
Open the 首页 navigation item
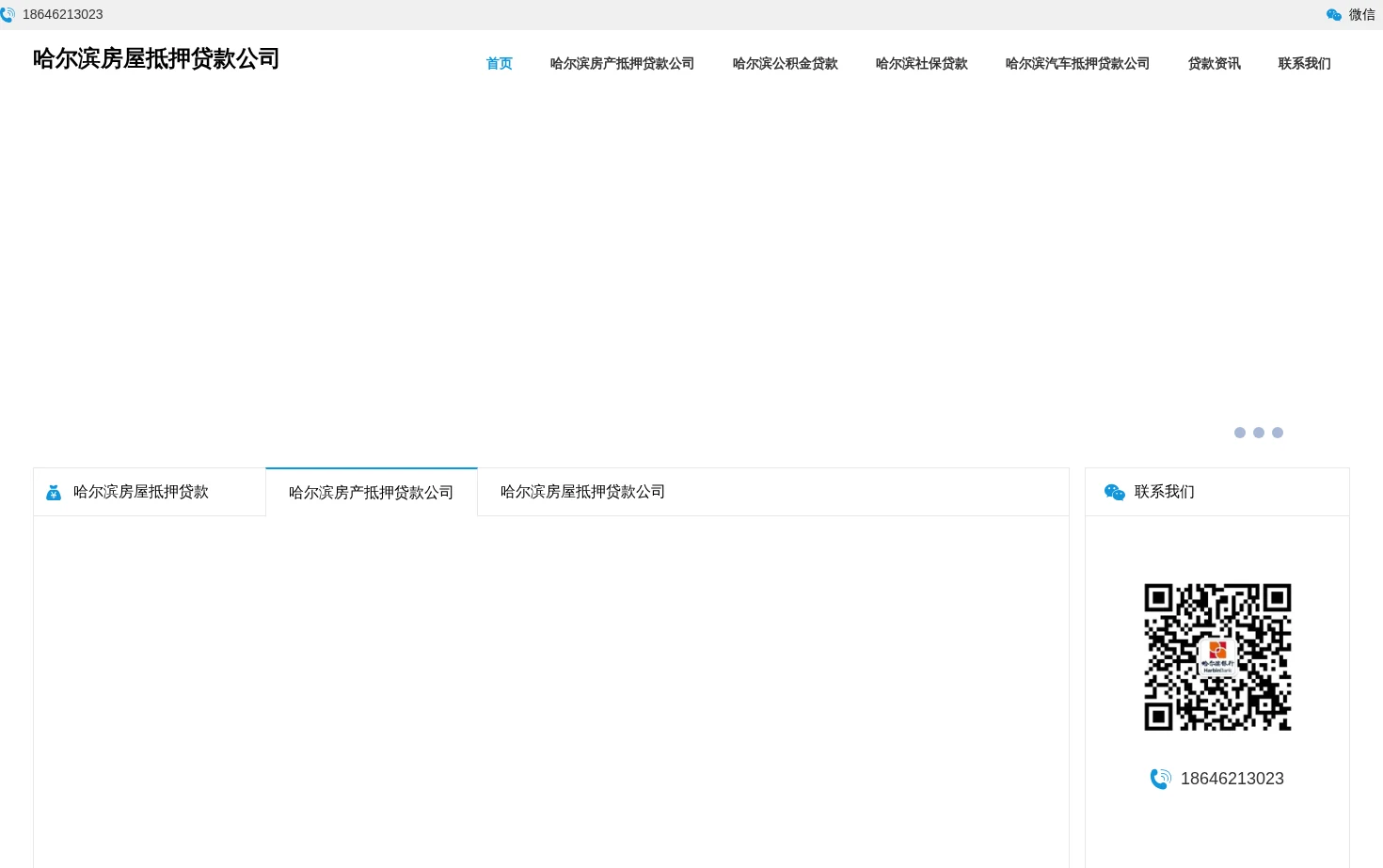(499, 64)
